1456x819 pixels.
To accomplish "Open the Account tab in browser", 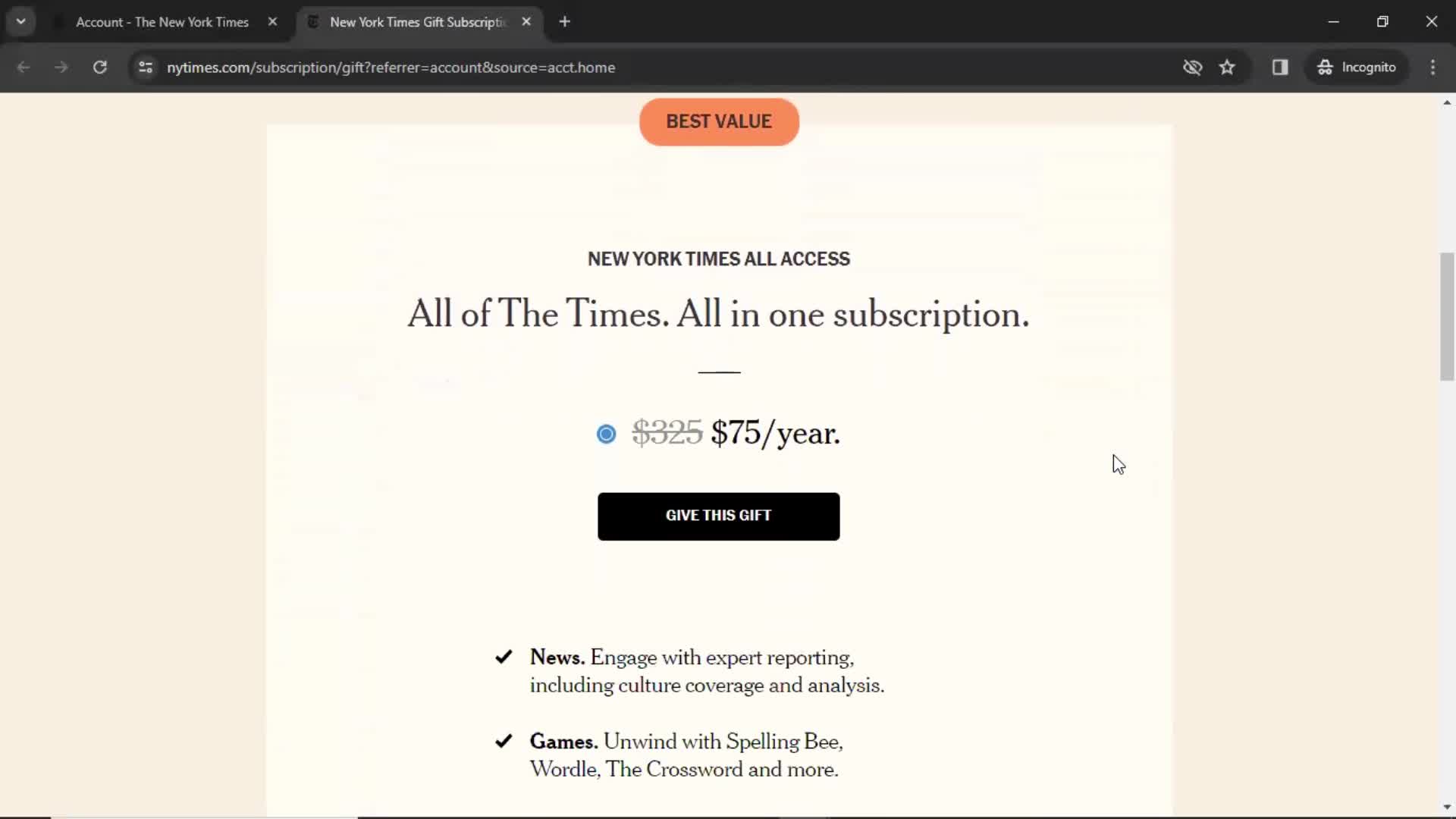I will click(x=163, y=21).
